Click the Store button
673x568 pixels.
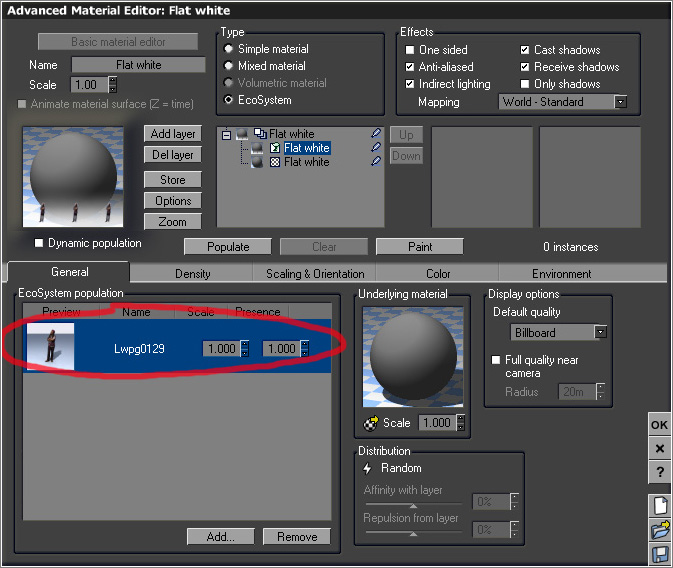pos(173,179)
